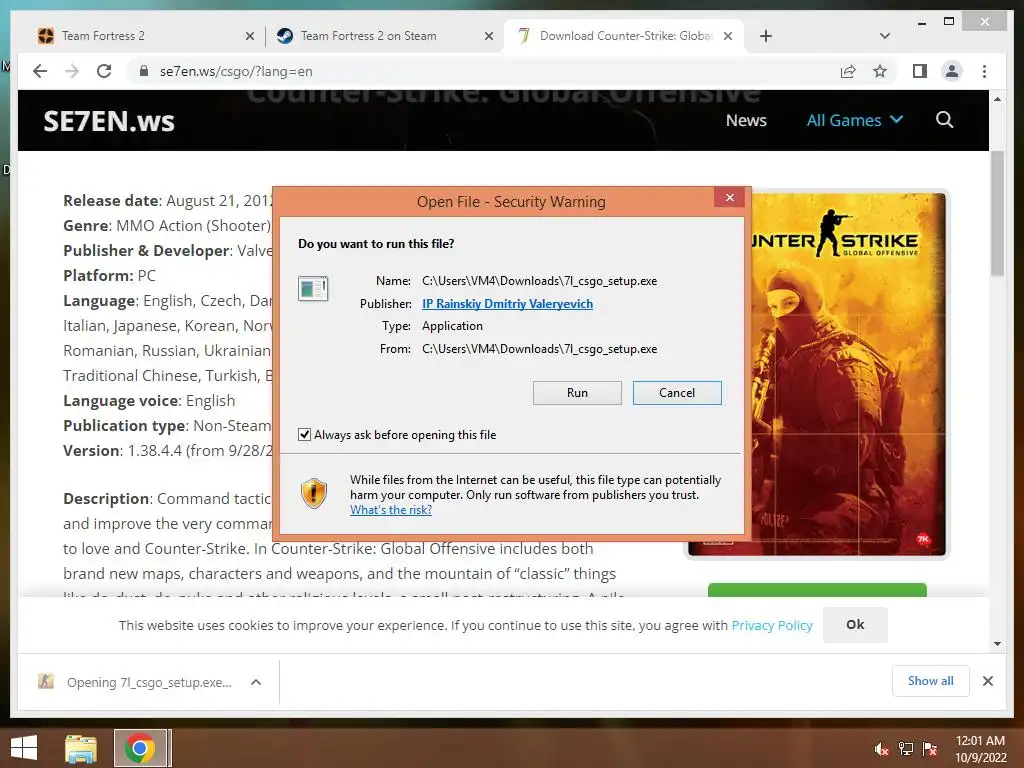Open the What's the risk? link
Viewport: 1024px width, 768px height.
click(391, 510)
